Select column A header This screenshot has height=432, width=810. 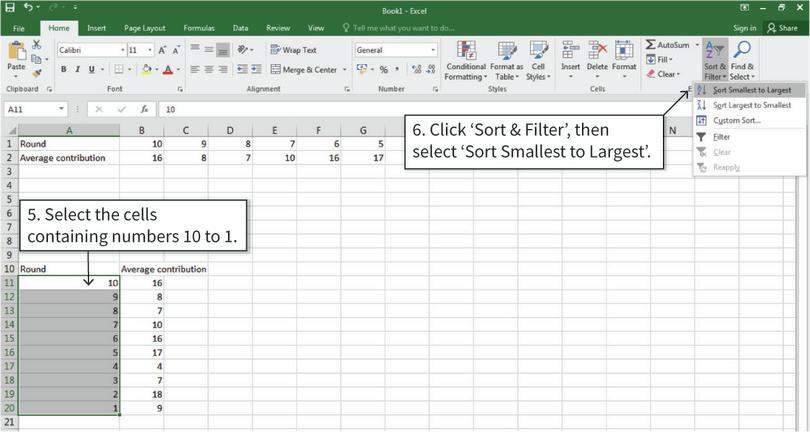(69, 131)
